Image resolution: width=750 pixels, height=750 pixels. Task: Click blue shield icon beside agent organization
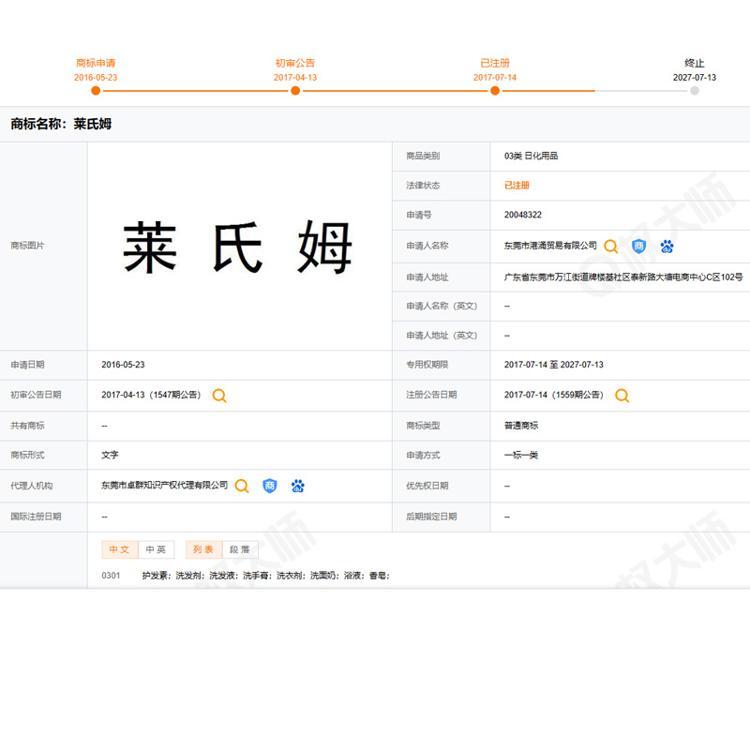pyautogui.click(x=270, y=486)
